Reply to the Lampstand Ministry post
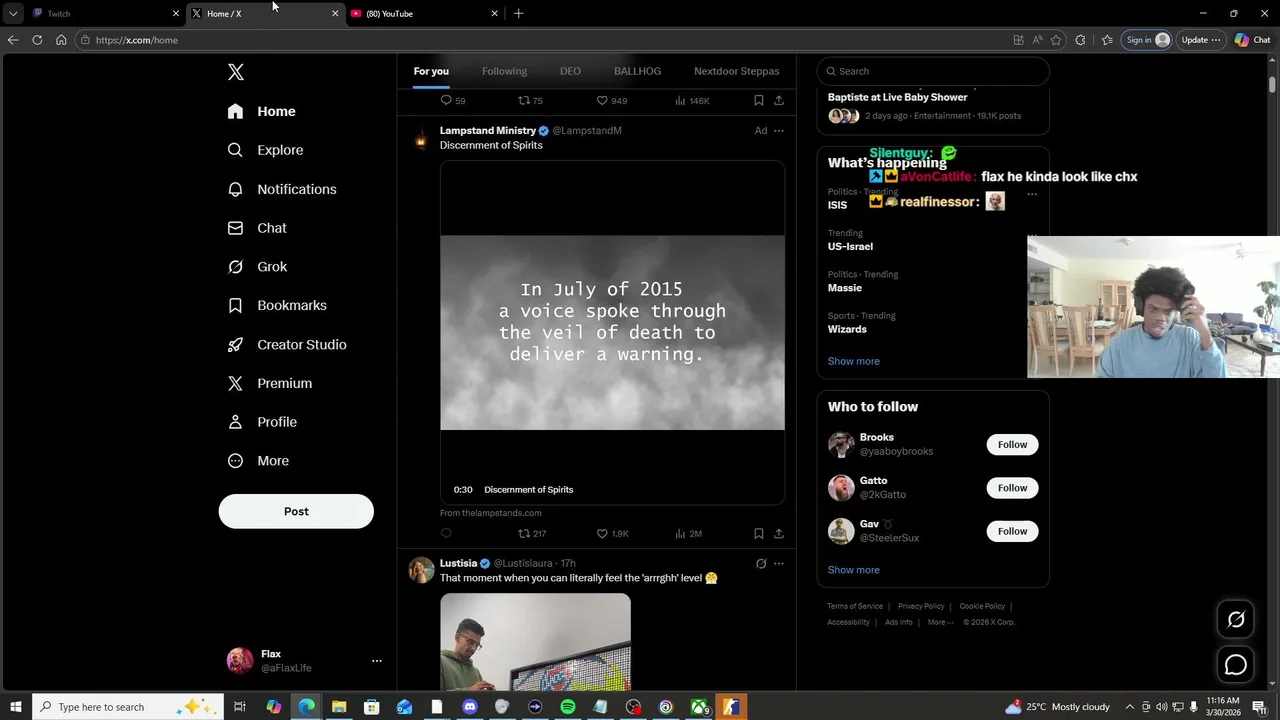The width and height of the screenshot is (1280, 720). pyautogui.click(x=446, y=534)
